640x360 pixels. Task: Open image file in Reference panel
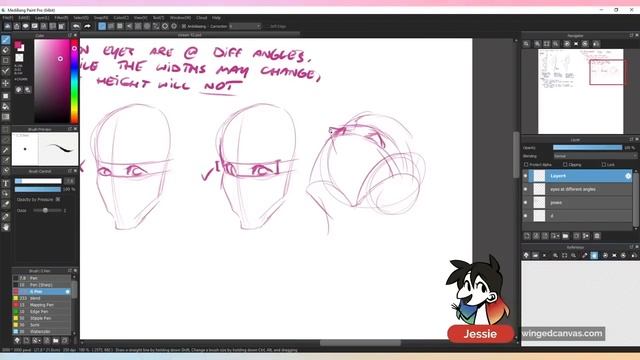tap(535, 255)
